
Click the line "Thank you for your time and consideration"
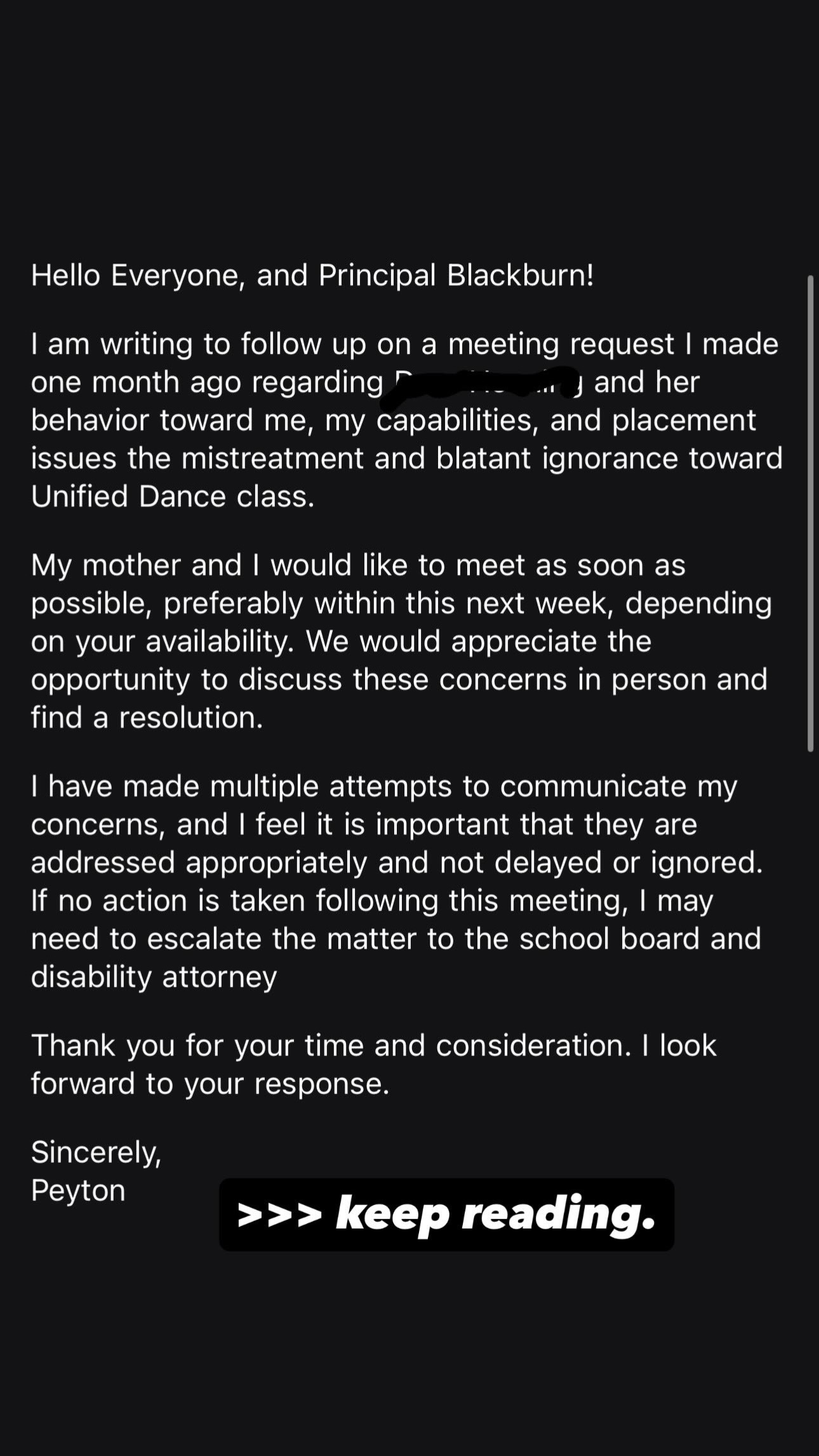coord(374,1046)
